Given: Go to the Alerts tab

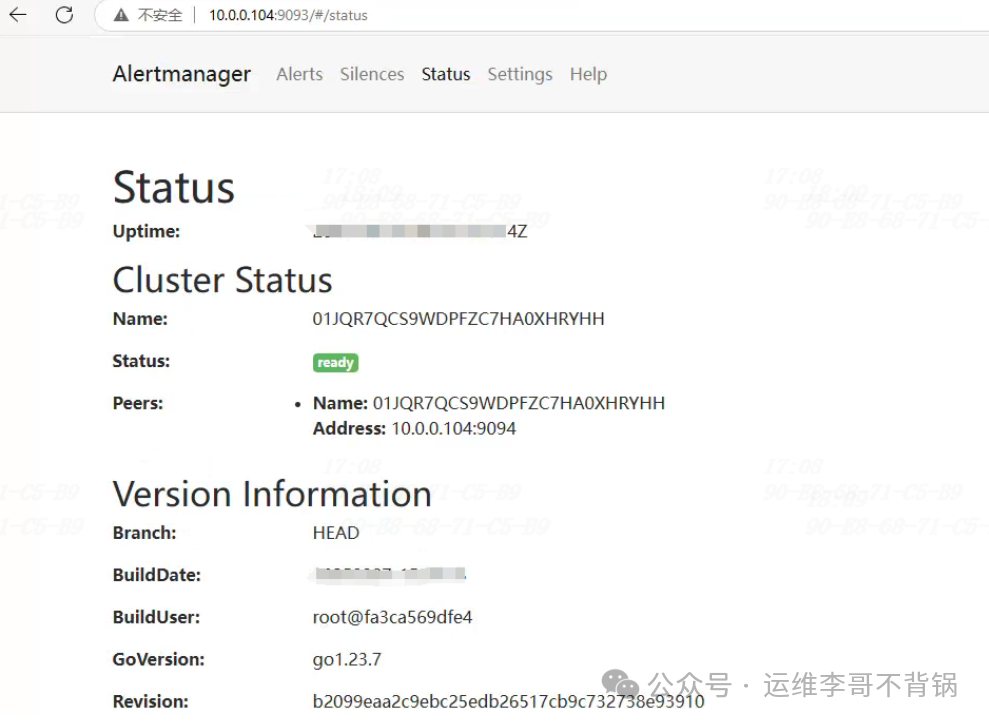Looking at the screenshot, I should (x=300, y=74).
